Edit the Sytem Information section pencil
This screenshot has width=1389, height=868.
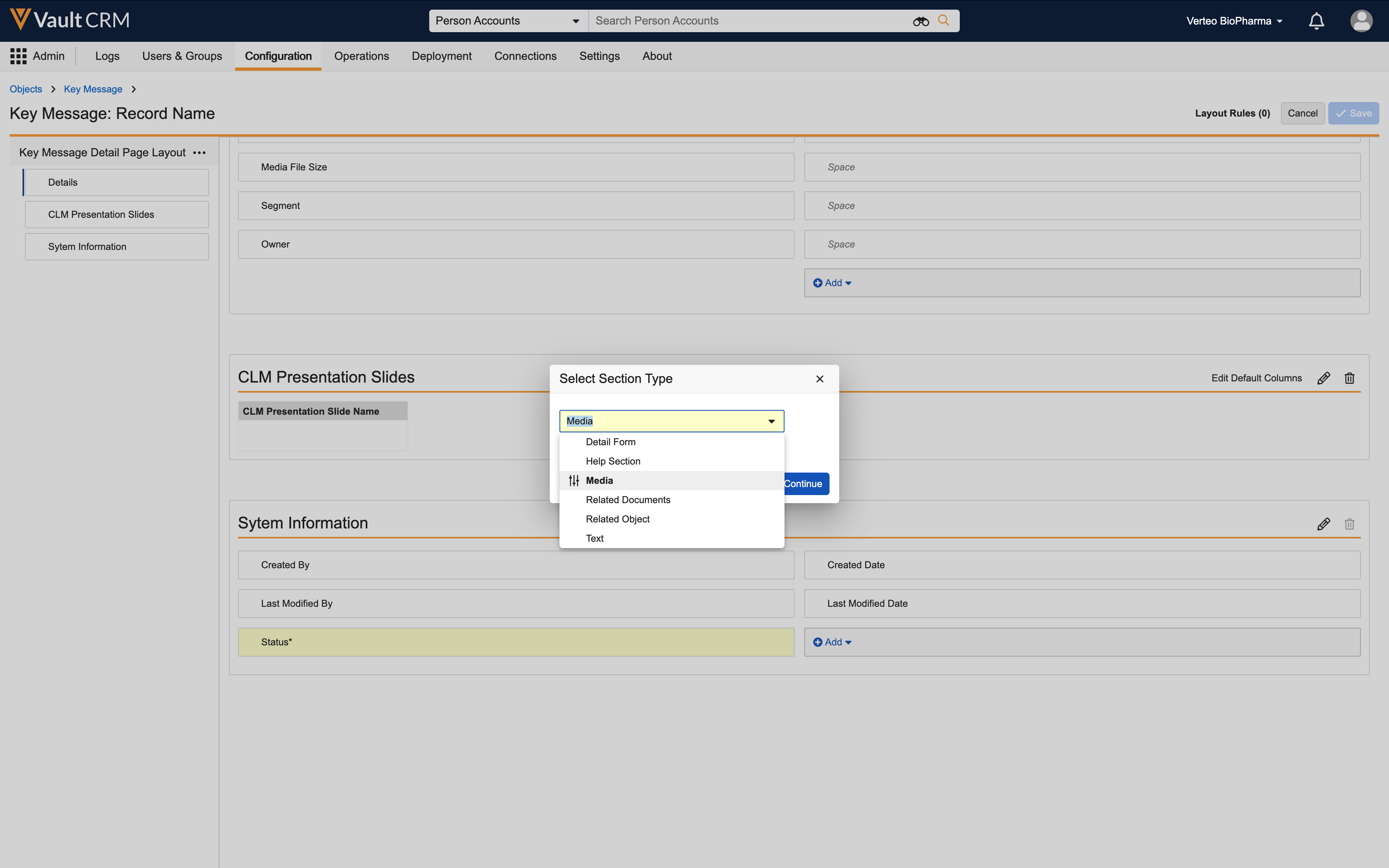click(x=1323, y=524)
